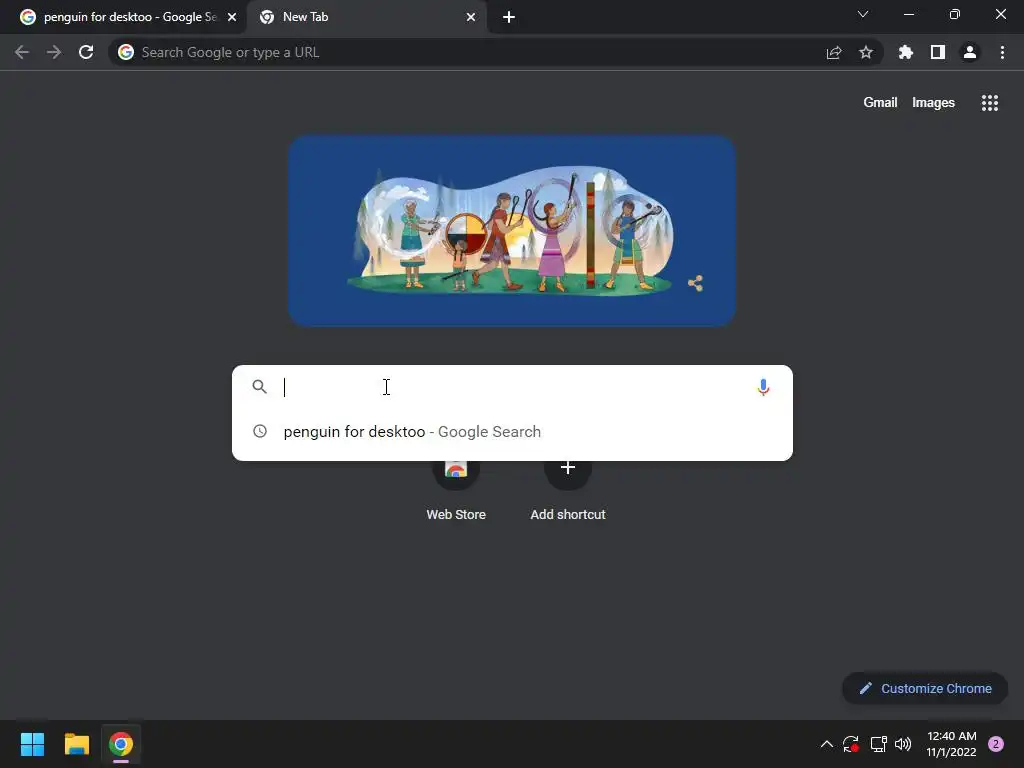Viewport: 1024px width, 768px height.
Task: Share this page via the share icon
Action: [x=834, y=52]
